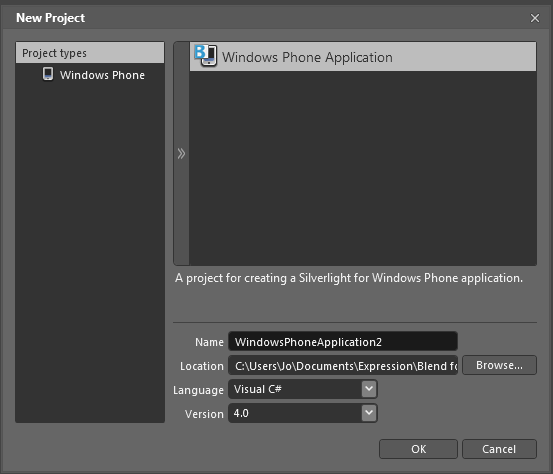Click the Windows Phone device icon in Project types

(48, 74)
